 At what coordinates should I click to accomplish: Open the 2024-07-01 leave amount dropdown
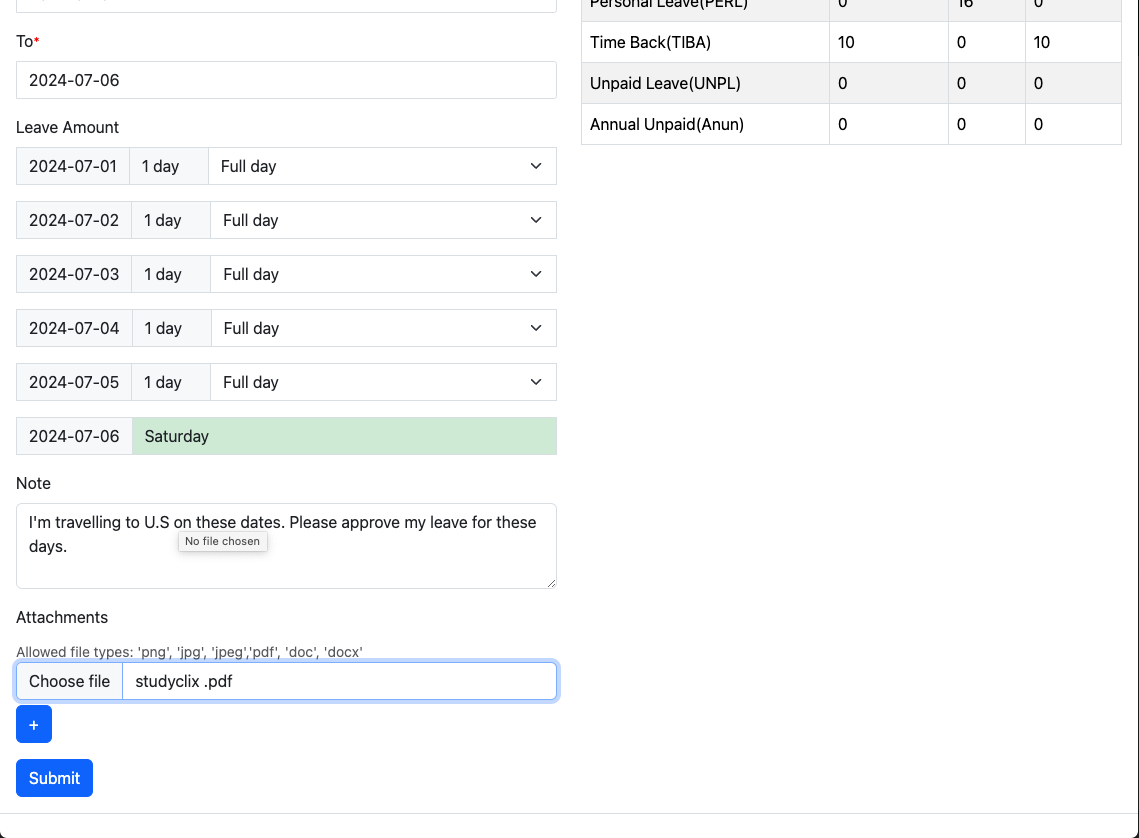point(382,166)
